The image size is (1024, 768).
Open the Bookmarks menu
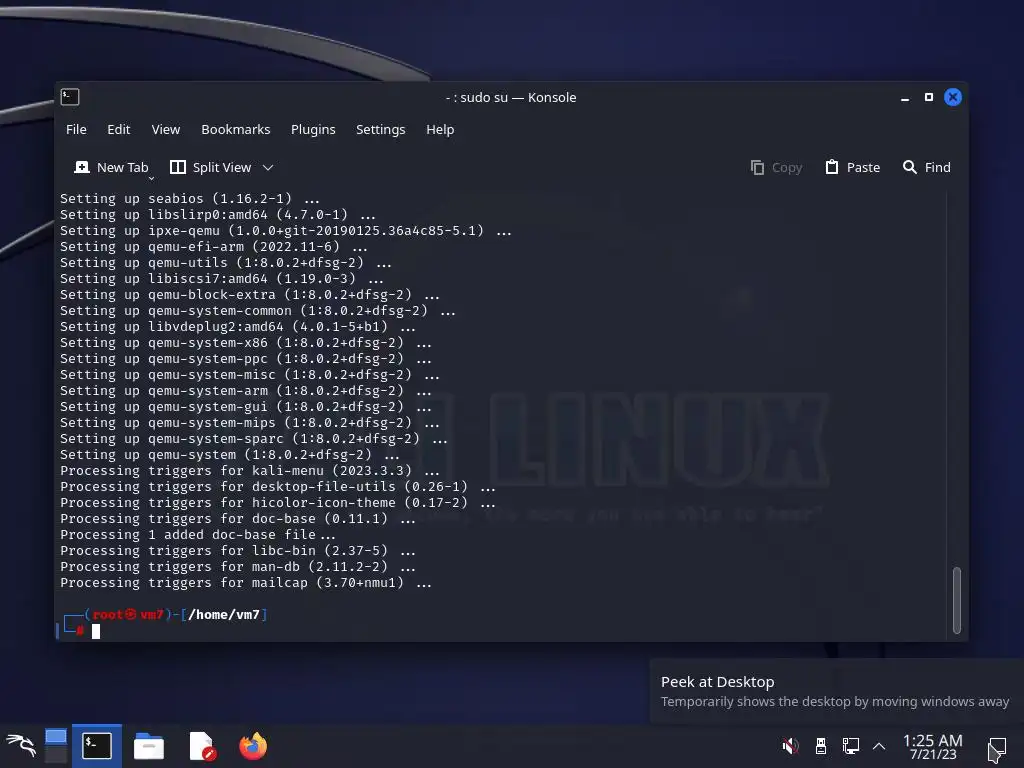coord(236,129)
